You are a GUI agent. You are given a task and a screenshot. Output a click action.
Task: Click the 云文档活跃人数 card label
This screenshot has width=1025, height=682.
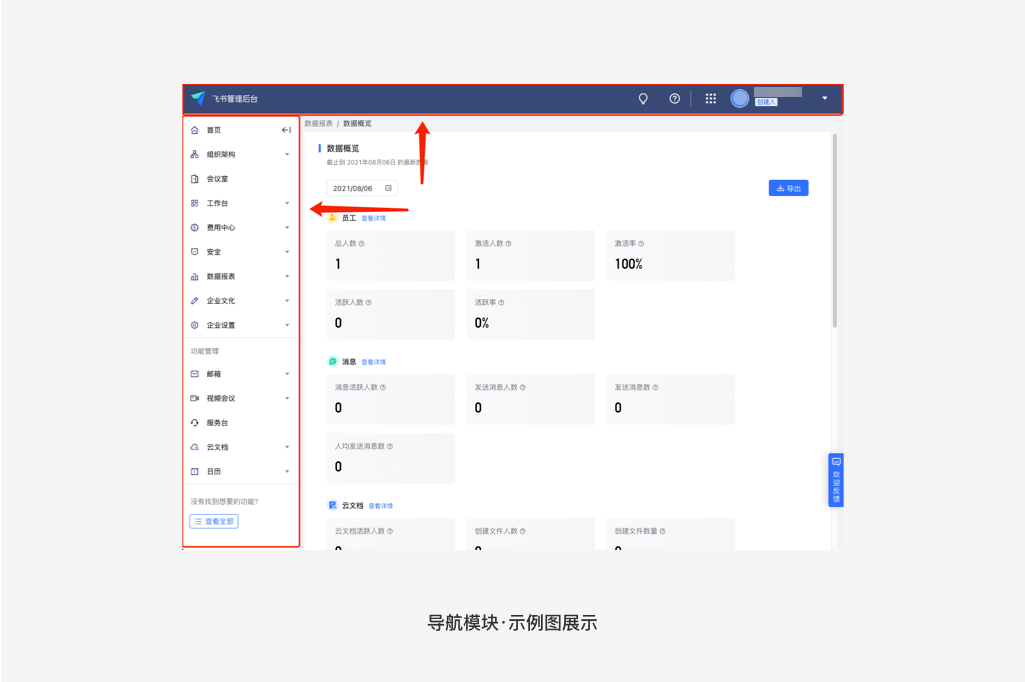(360, 531)
